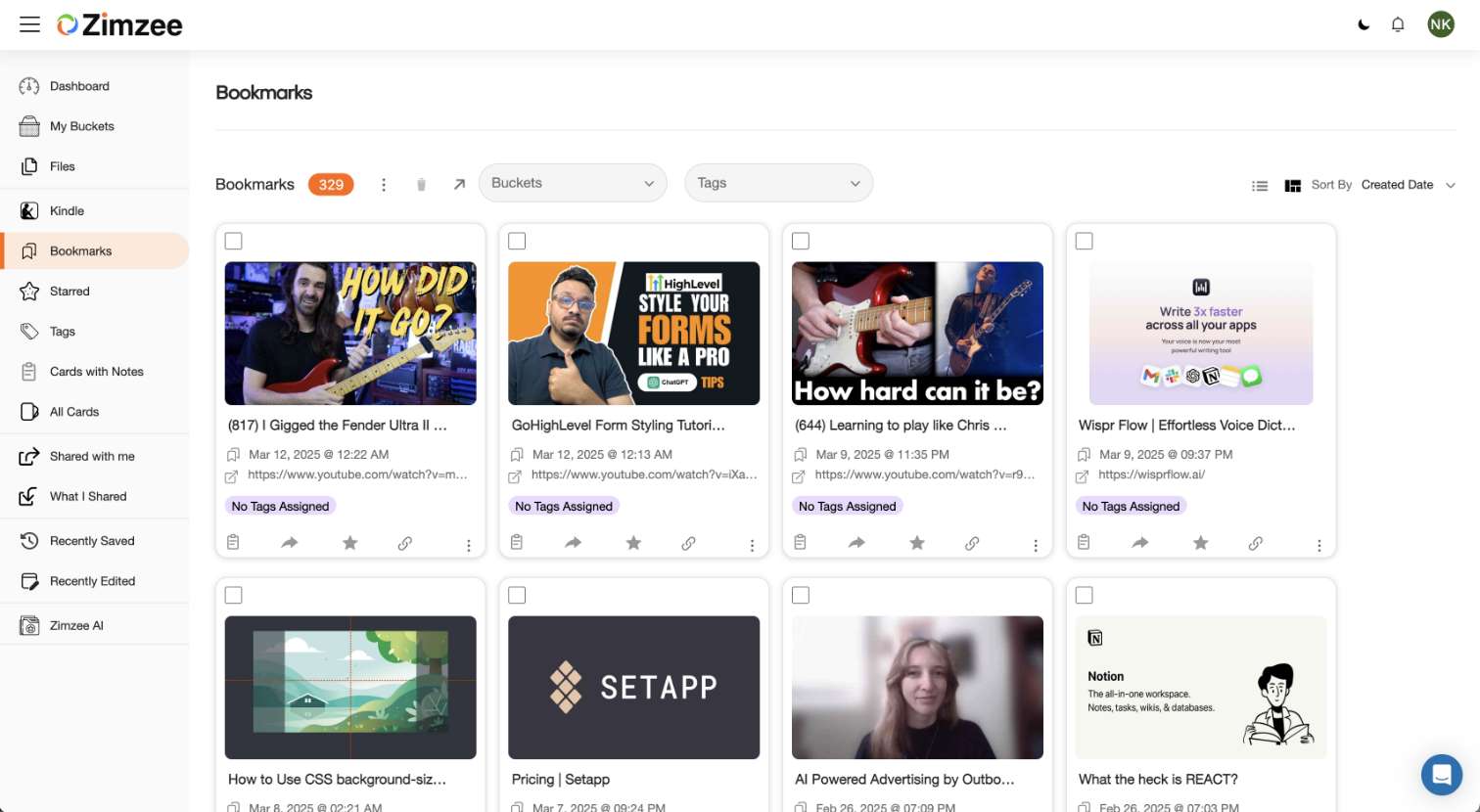The height and width of the screenshot is (812, 1480).
Task: Select checkbox on GoHighLevel Form Styling card
Action: point(517,241)
